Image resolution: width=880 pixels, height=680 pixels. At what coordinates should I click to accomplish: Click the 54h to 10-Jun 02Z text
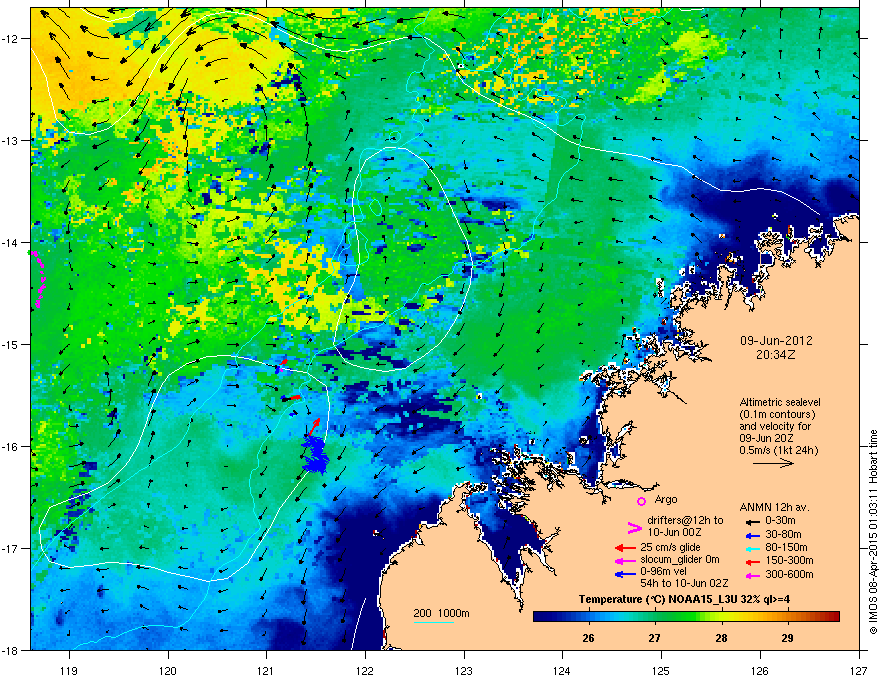(x=684, y=583)
